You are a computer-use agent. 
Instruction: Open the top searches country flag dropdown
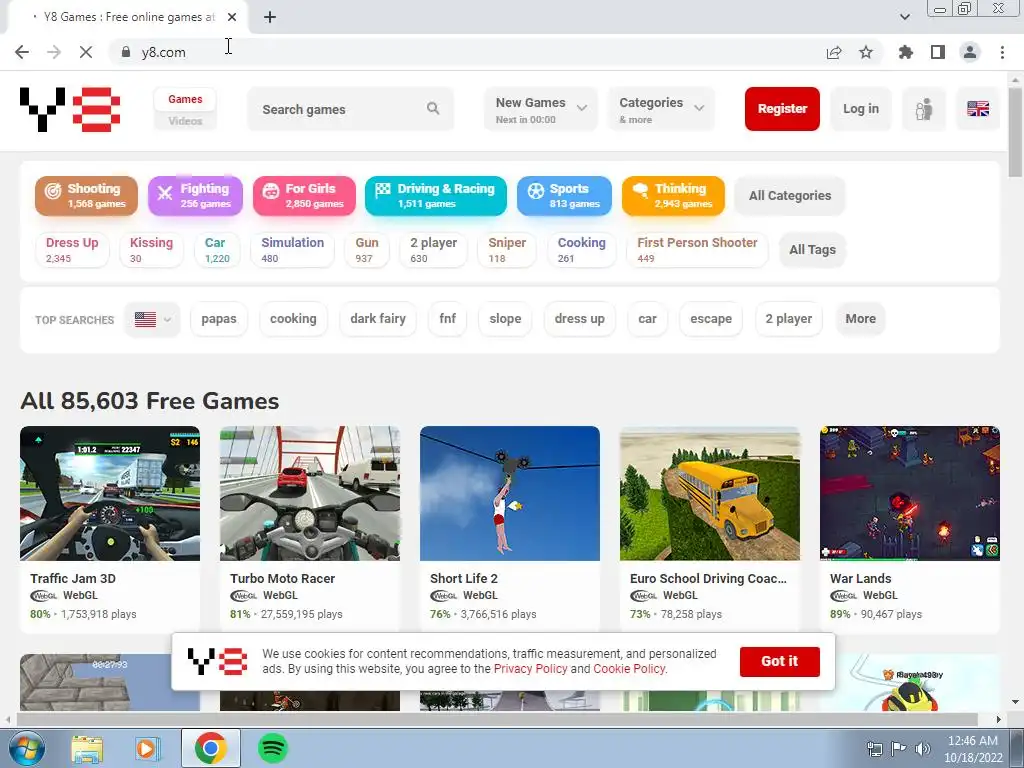tap(152, 319)
